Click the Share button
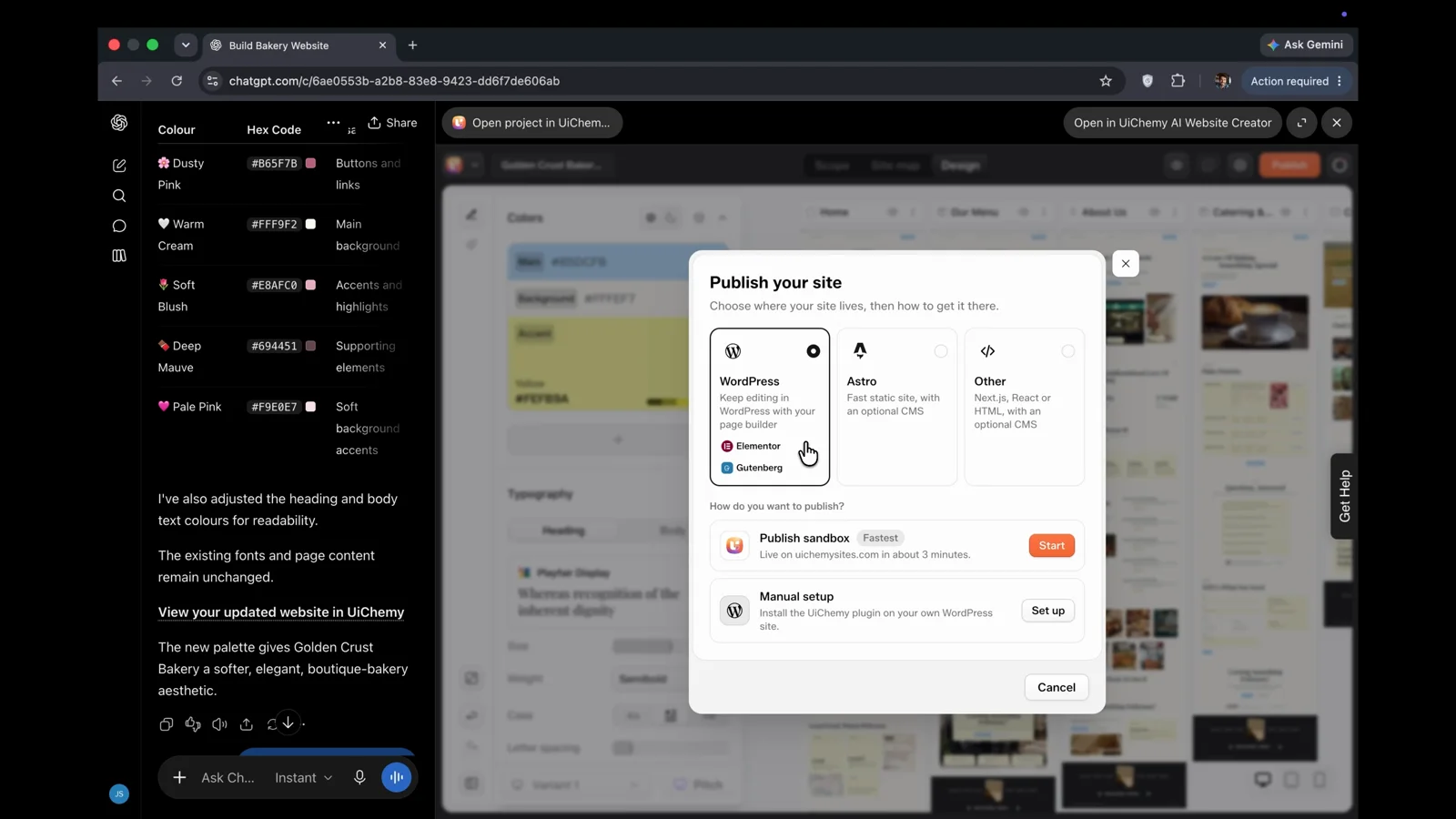Viewport: 1456px width, 819px height. coord(392,123)
